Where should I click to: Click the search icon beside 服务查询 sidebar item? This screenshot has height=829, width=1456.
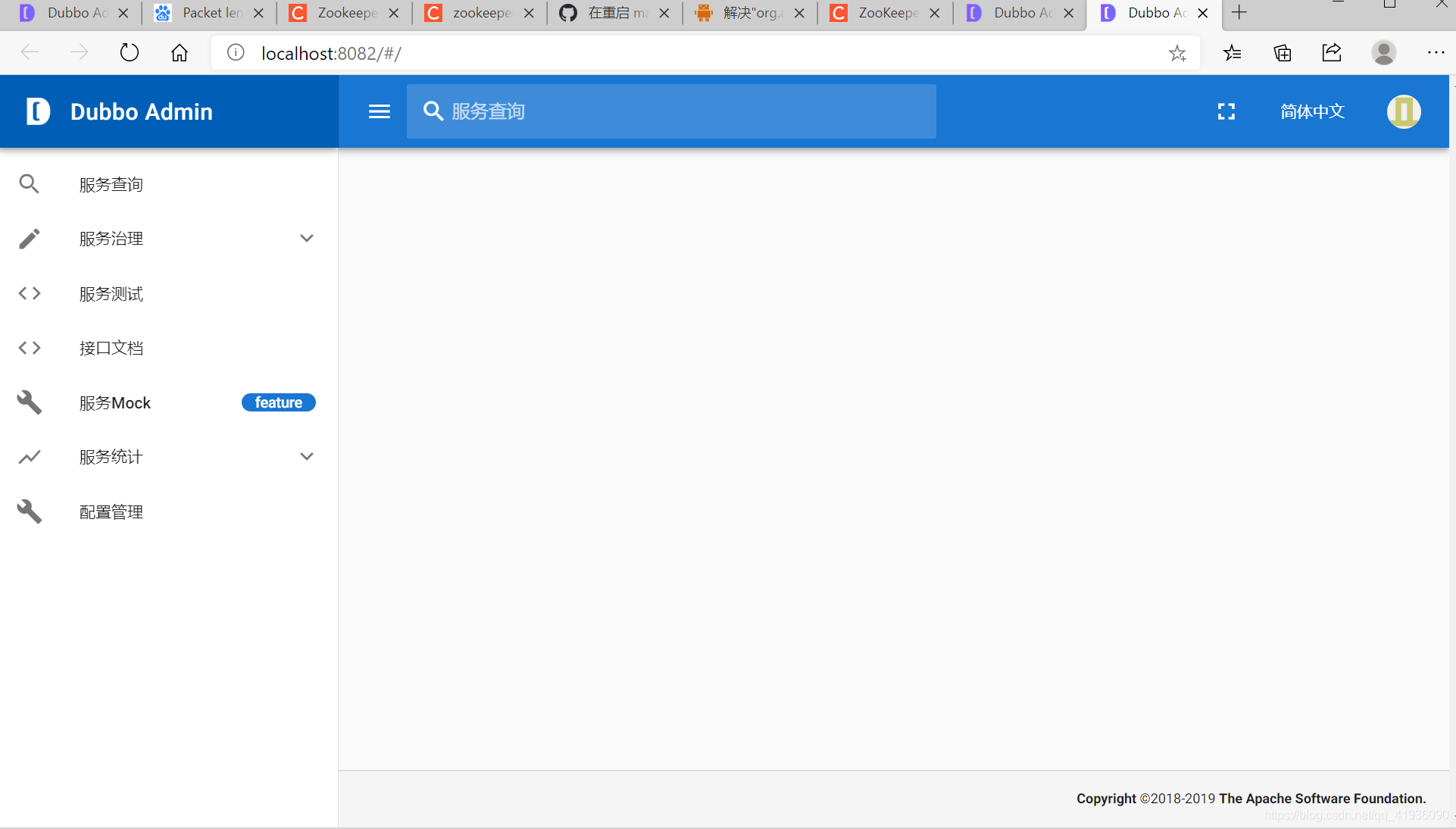[29, 184]
